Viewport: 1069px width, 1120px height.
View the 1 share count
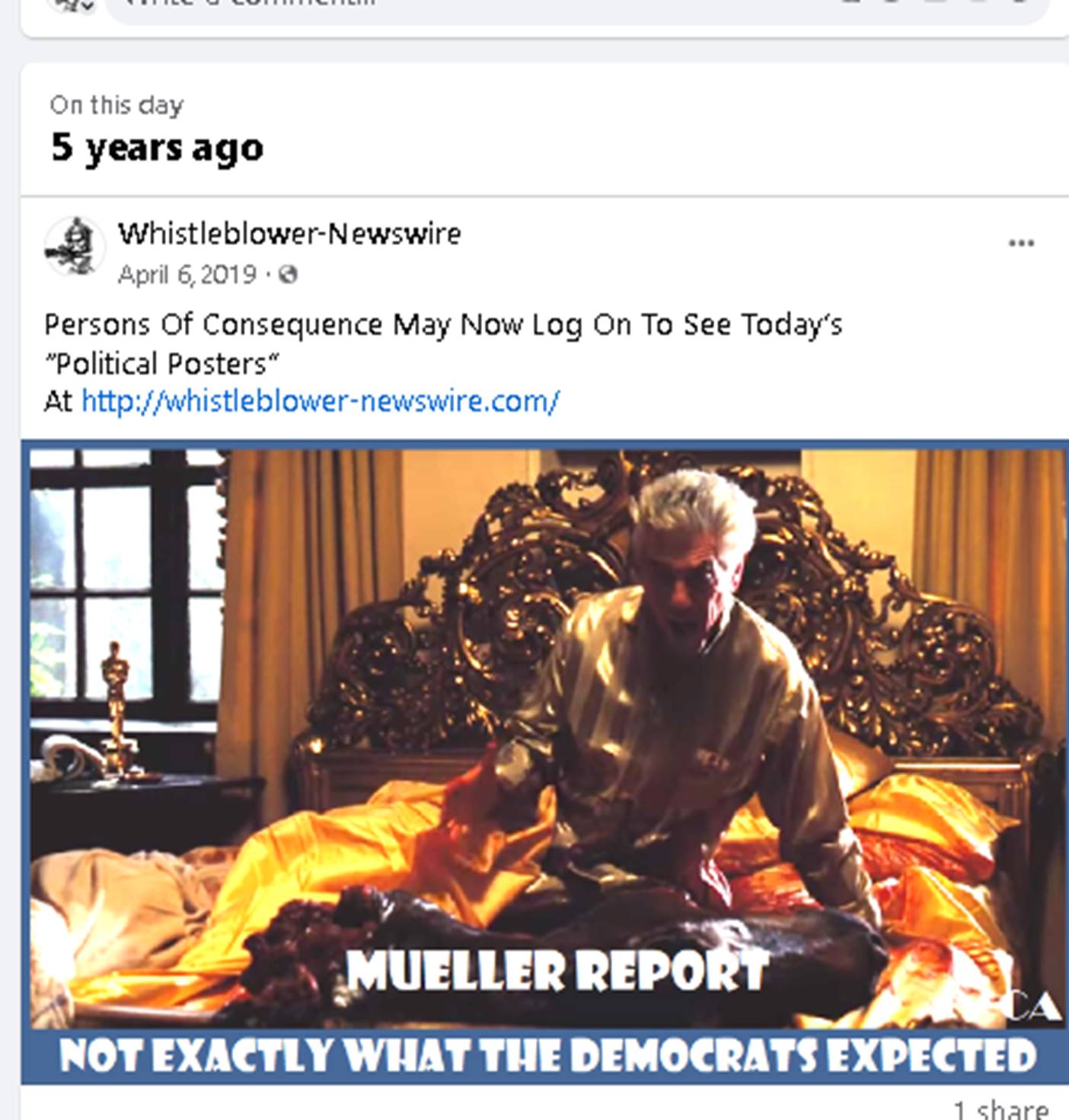(x=1000, y=1109)
